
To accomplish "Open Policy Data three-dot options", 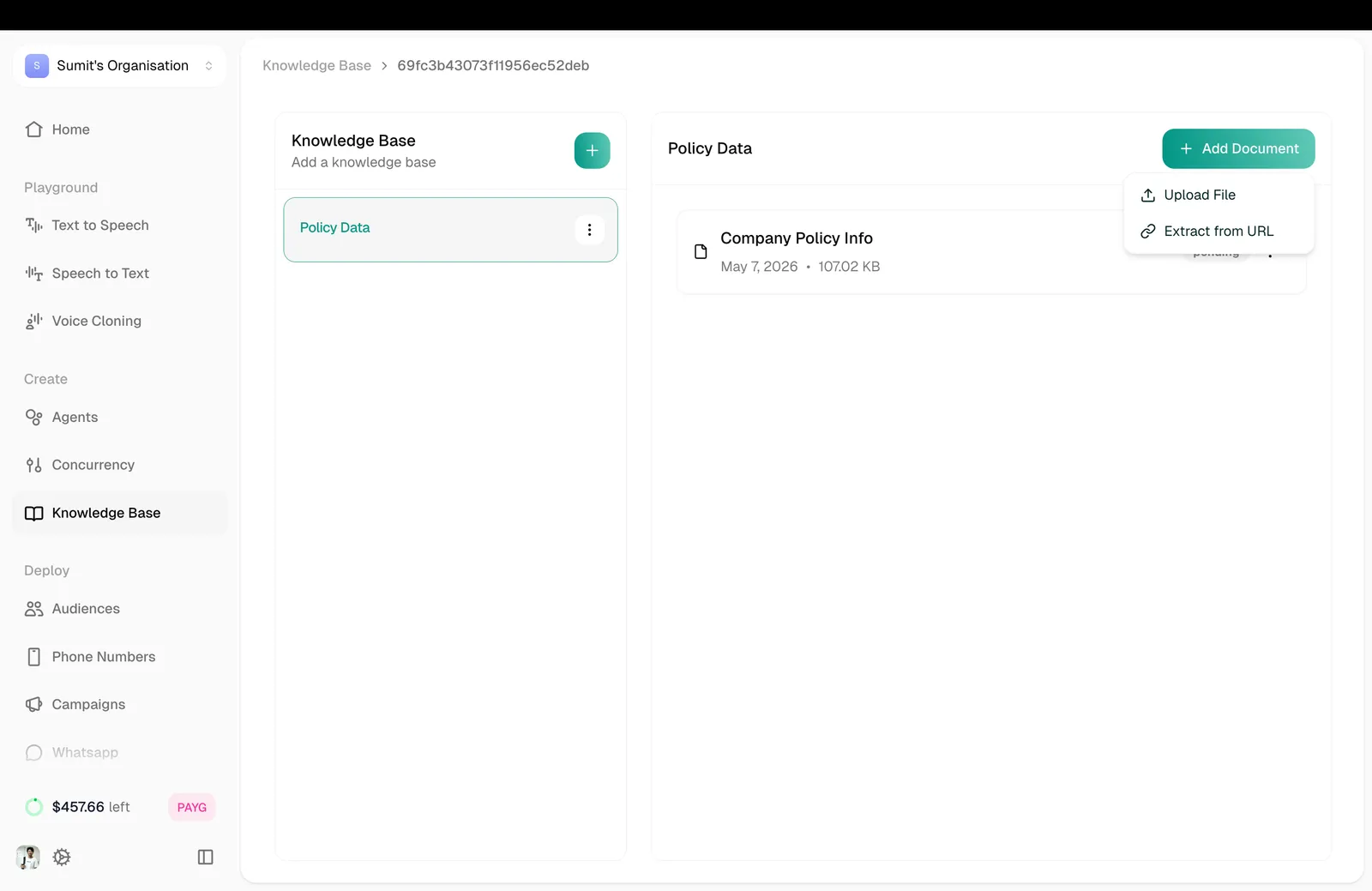I will point(589,230).
